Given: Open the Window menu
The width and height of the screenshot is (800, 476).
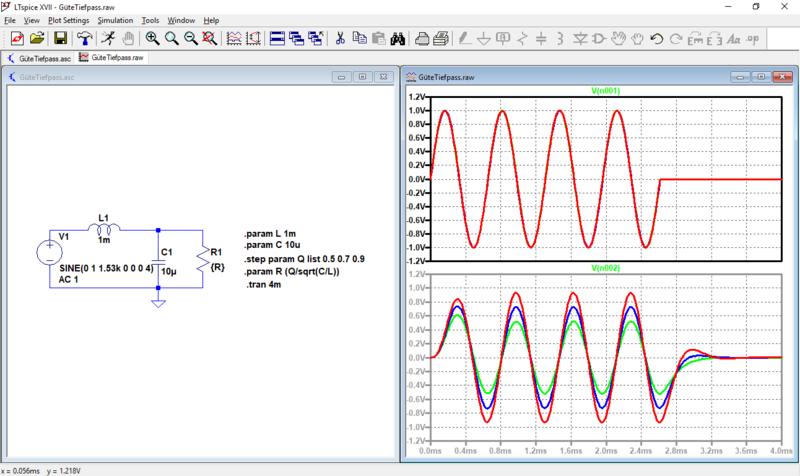Looking at the screenshot, I should tap(181, 20).
